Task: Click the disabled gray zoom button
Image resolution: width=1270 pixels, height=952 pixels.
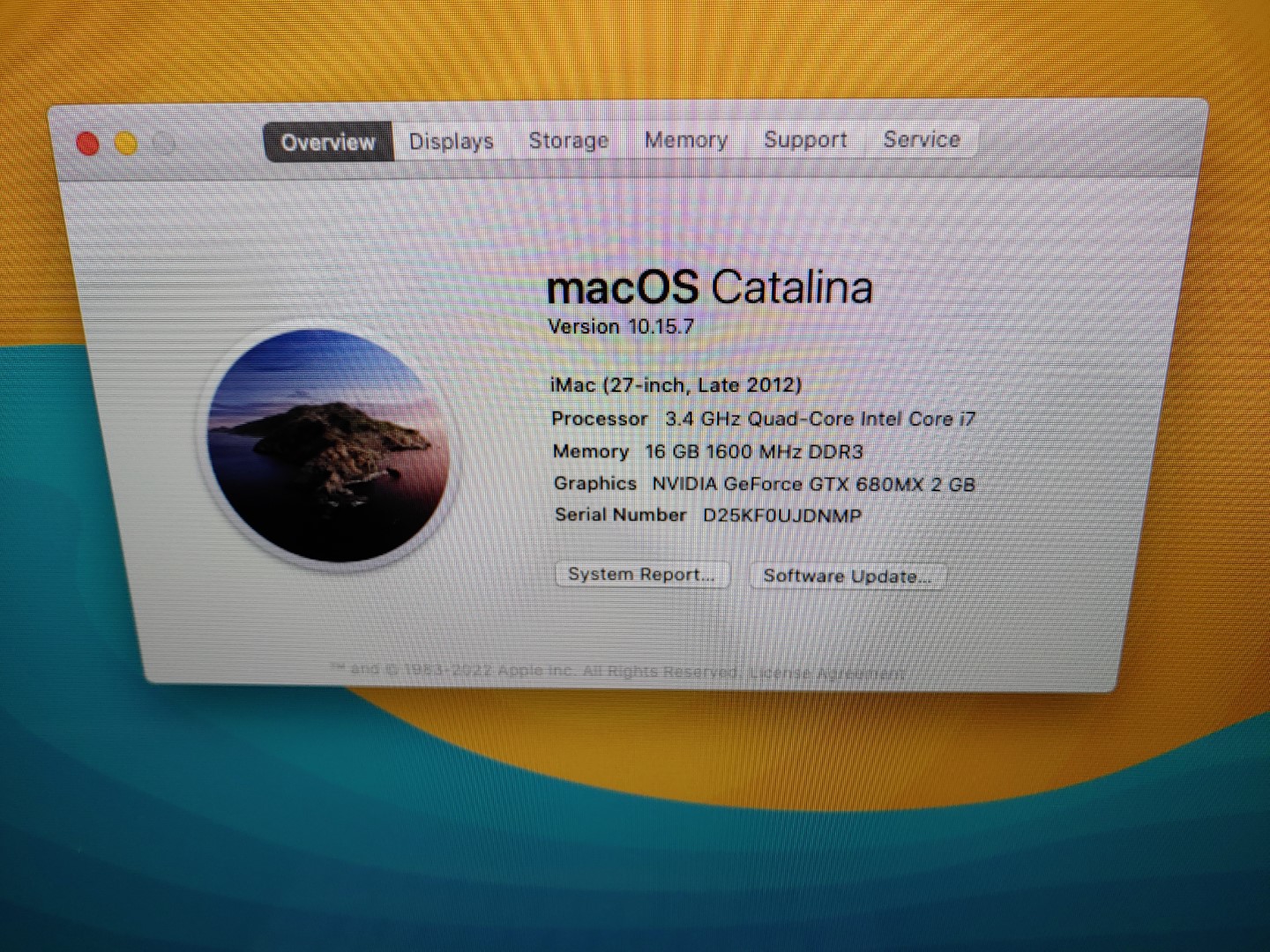Action: pyautogui.click(x=164, y=143)
